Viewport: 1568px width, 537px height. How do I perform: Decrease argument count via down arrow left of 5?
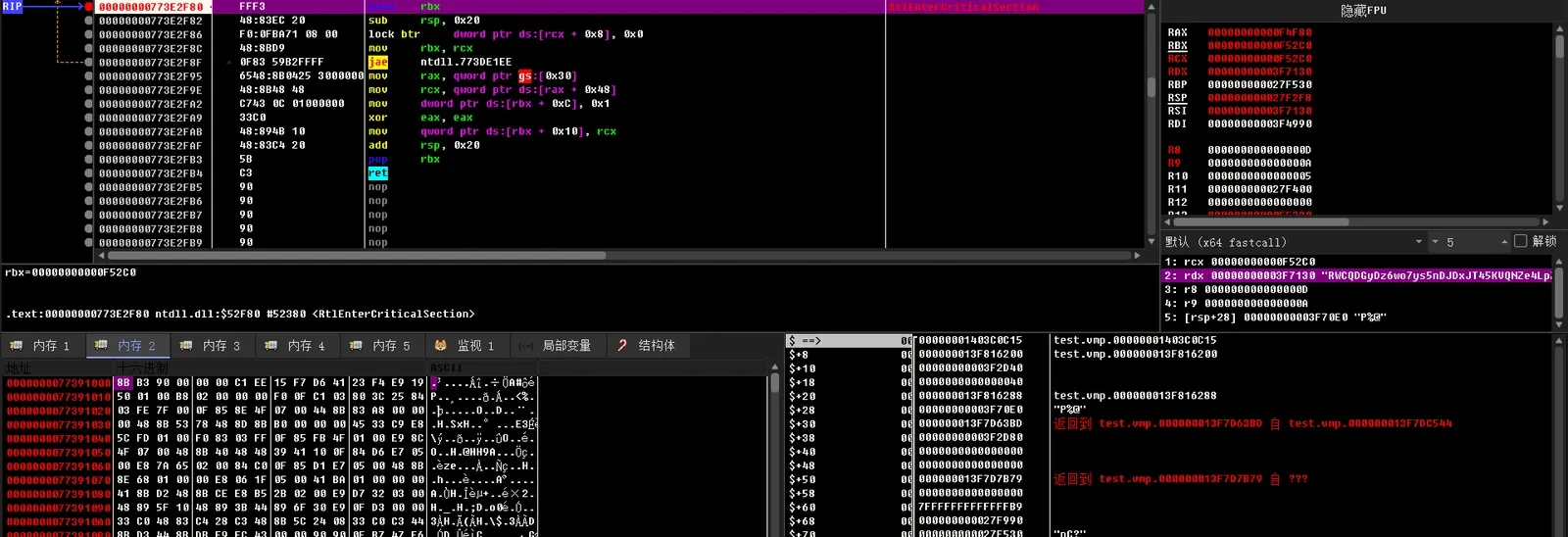[x=1435, y=242]
